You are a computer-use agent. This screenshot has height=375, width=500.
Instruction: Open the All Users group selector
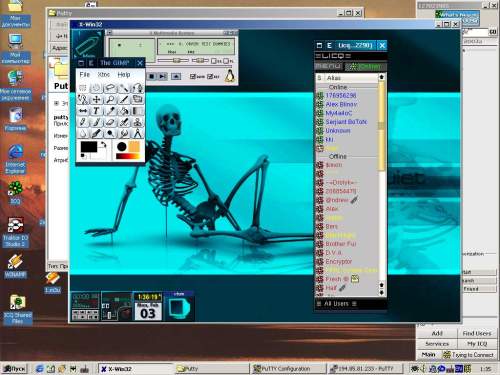[336, 304]
